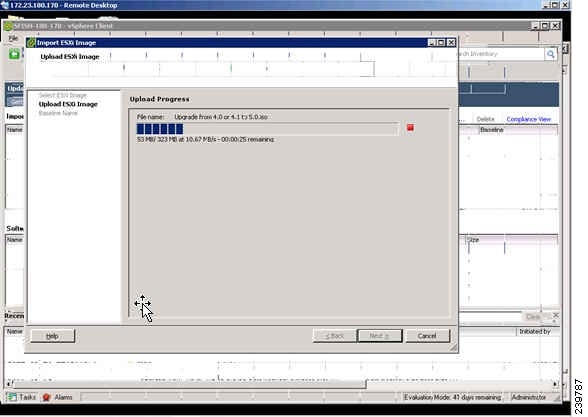Select the 'Select ESXi Image' wizard step
The height and width of the screenshot is (417, 588).
pos(63,95)
